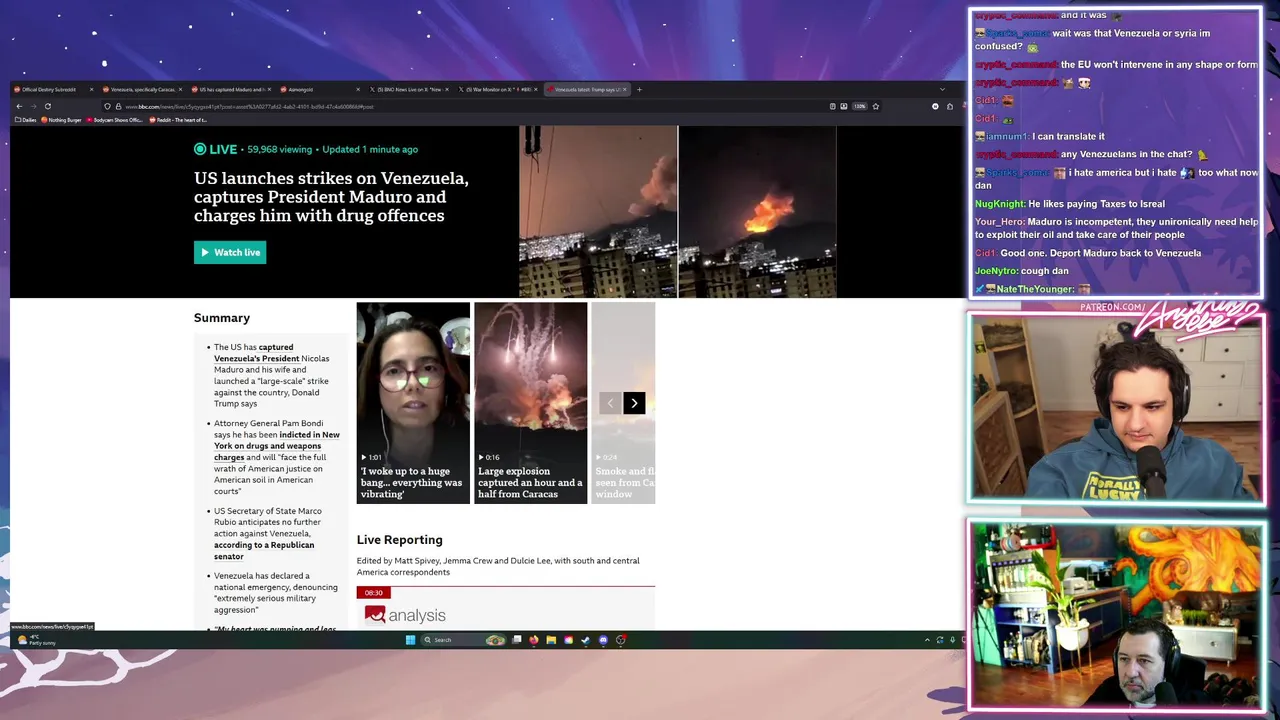This screenshot has width=1280, height=720.
Task: Click the '59,968 viewing' text
Action: (280, 149)
